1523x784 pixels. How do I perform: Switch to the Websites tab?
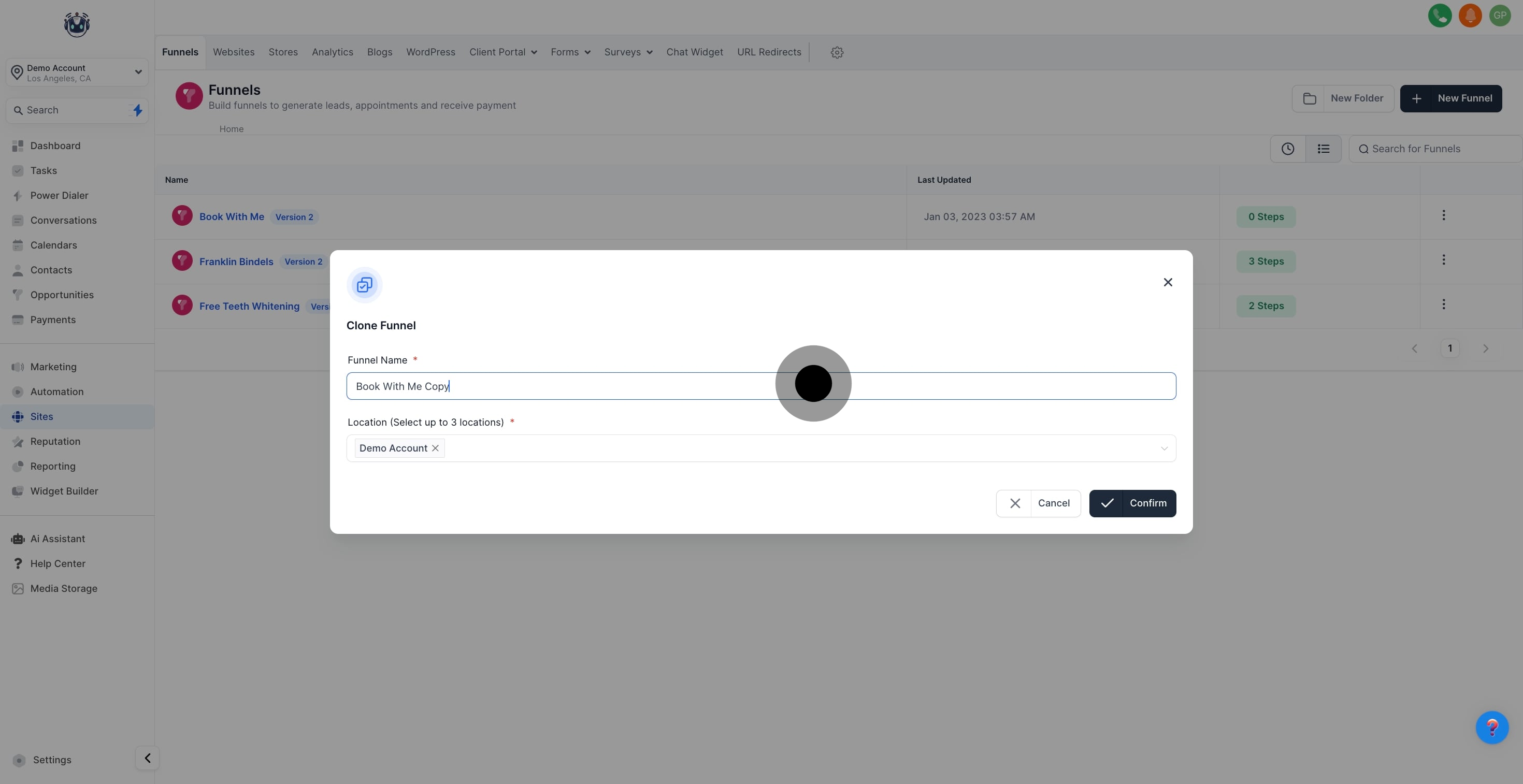click(x=234, y=52)
